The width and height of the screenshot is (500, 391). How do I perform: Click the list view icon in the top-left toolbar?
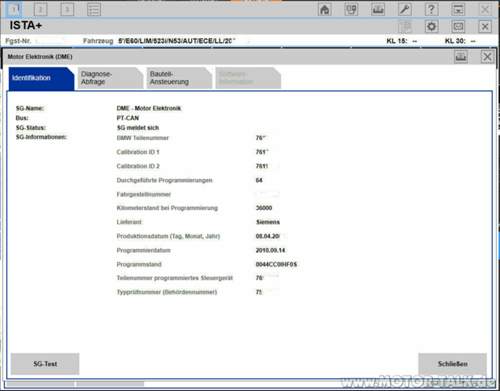(94, 9)
